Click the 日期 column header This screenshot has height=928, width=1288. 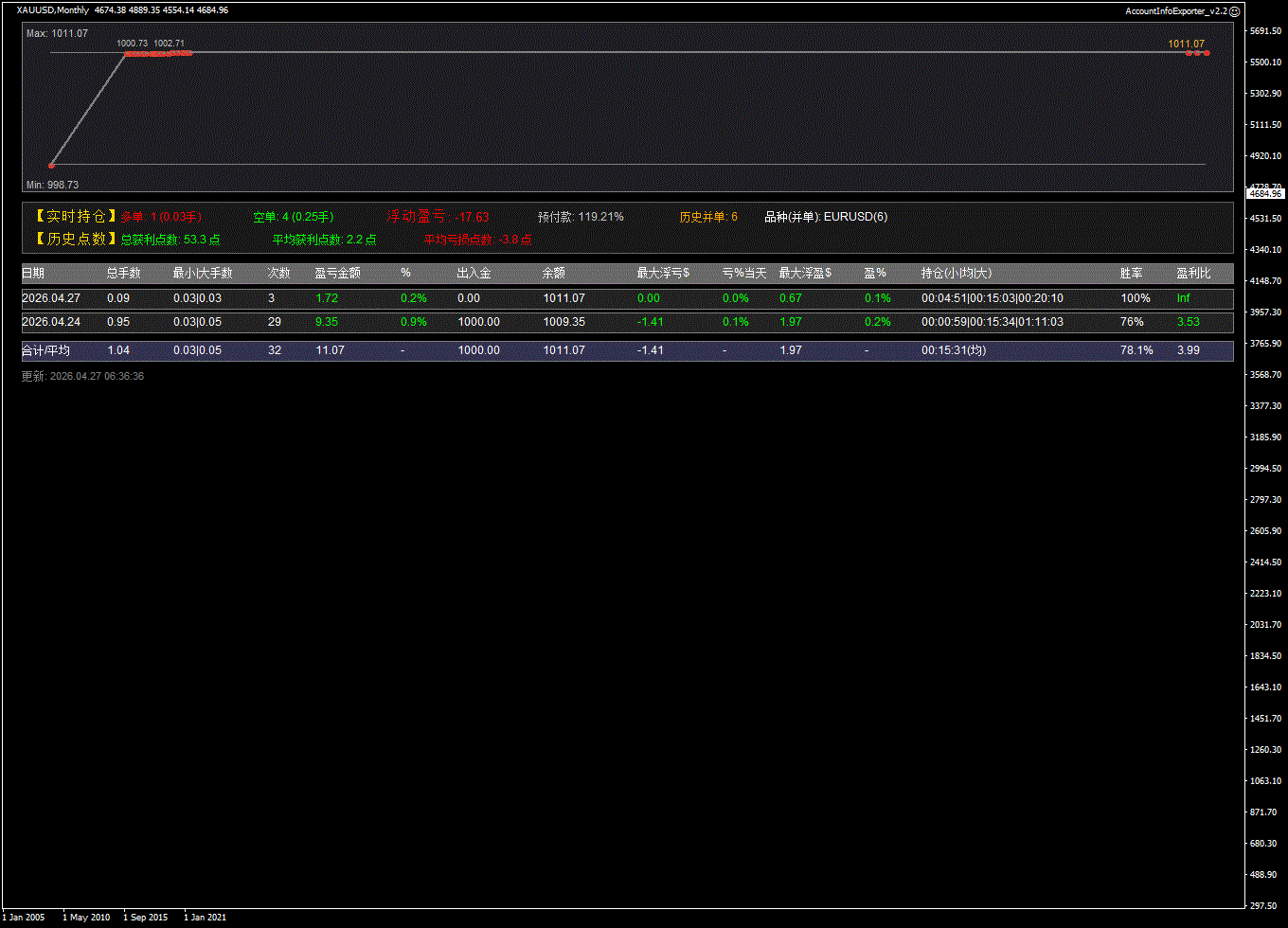[33, 274]
